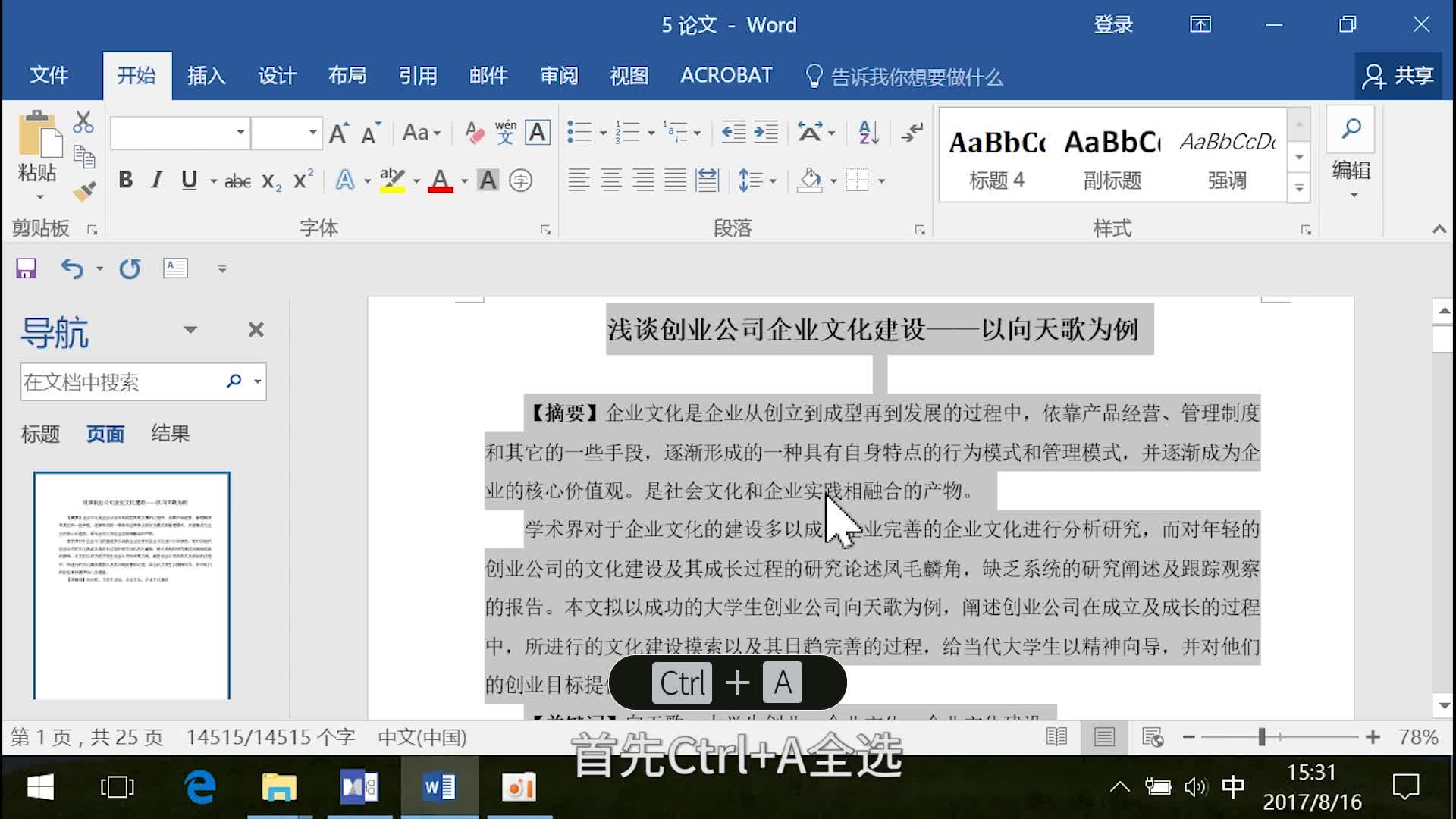Click the Format Painter brush icon
1456x819 pixels.
(x=84, y=191)
